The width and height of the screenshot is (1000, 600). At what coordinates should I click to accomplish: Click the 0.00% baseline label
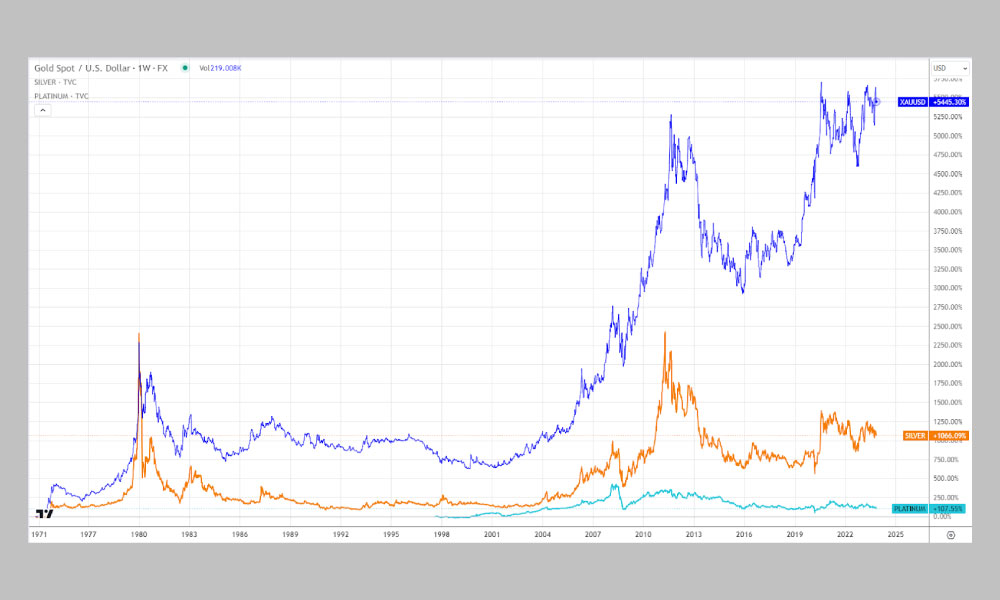click(943, 518)
